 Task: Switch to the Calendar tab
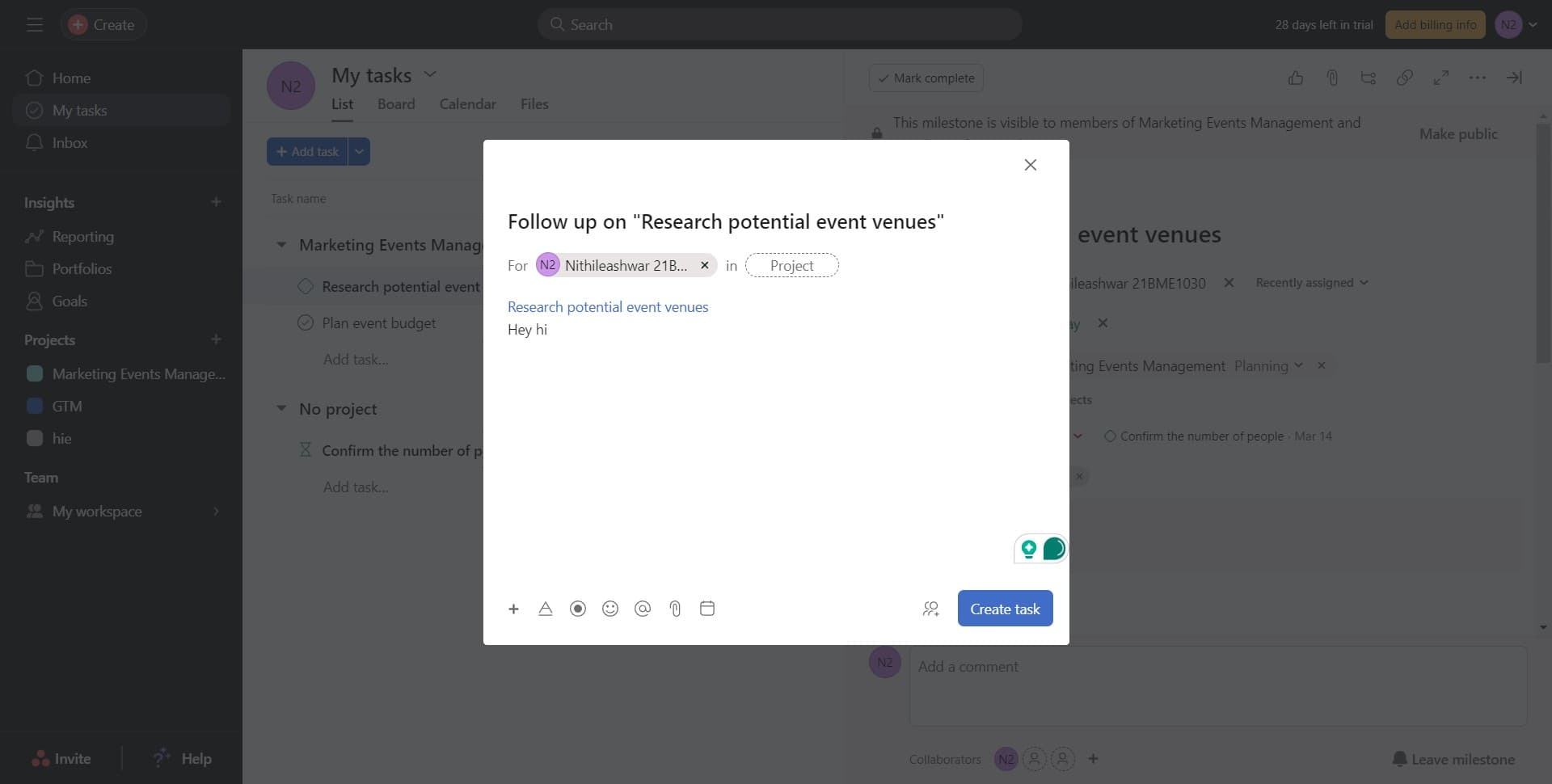(x=467, y=103)
